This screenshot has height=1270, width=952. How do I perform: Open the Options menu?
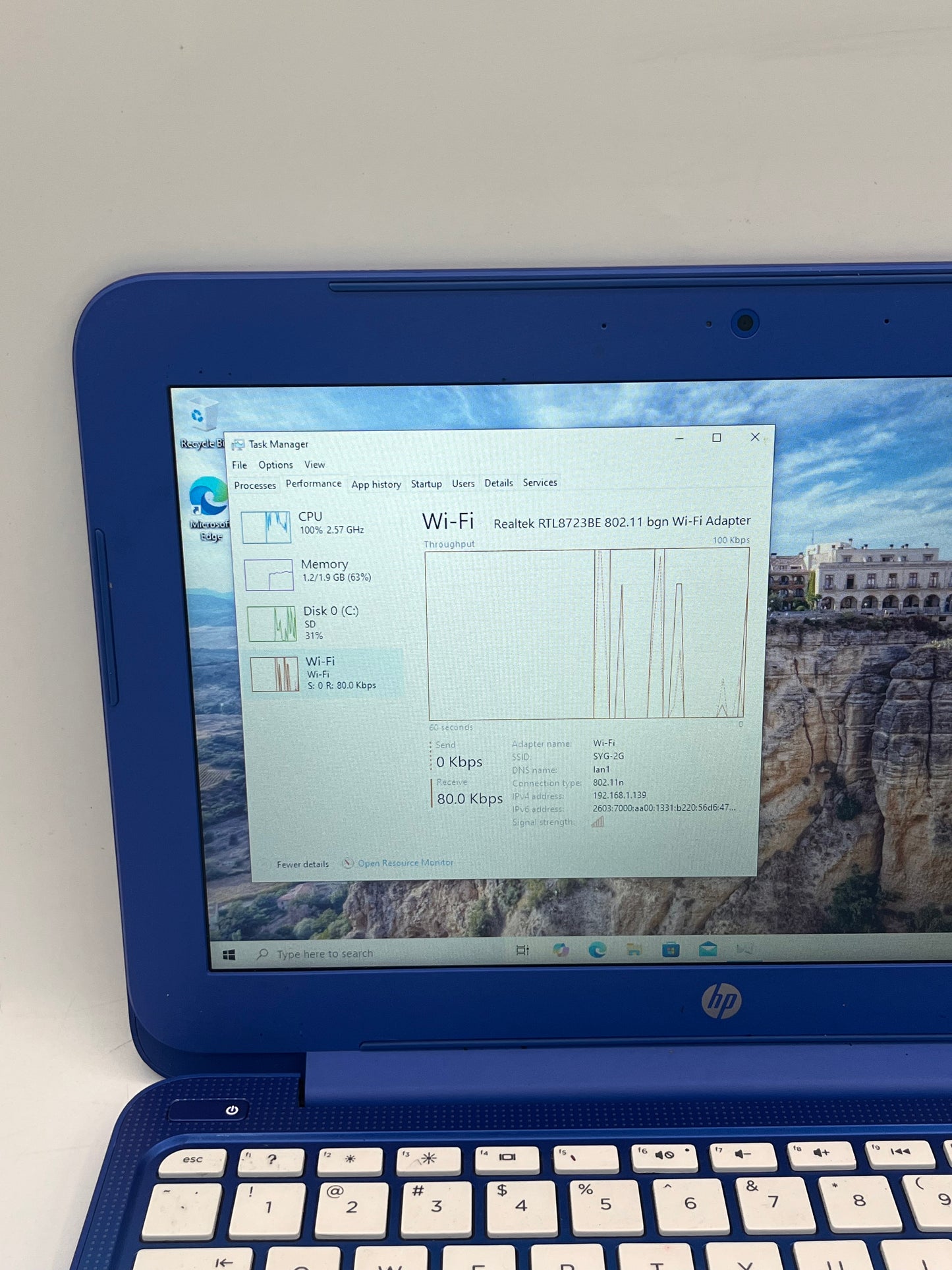275,465
